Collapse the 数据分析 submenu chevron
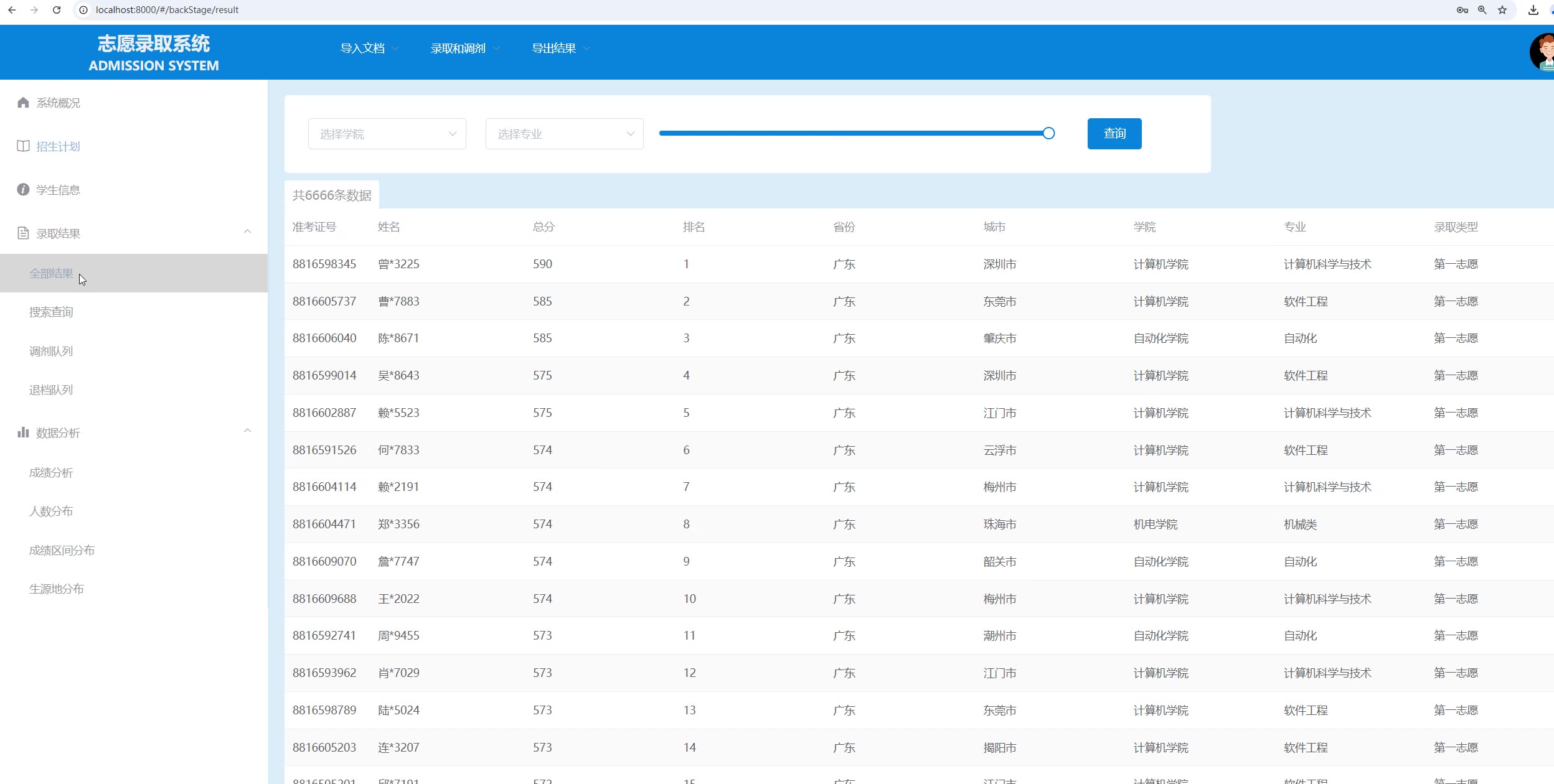This screenshot has height=784, width=1554. click(247, 431)
